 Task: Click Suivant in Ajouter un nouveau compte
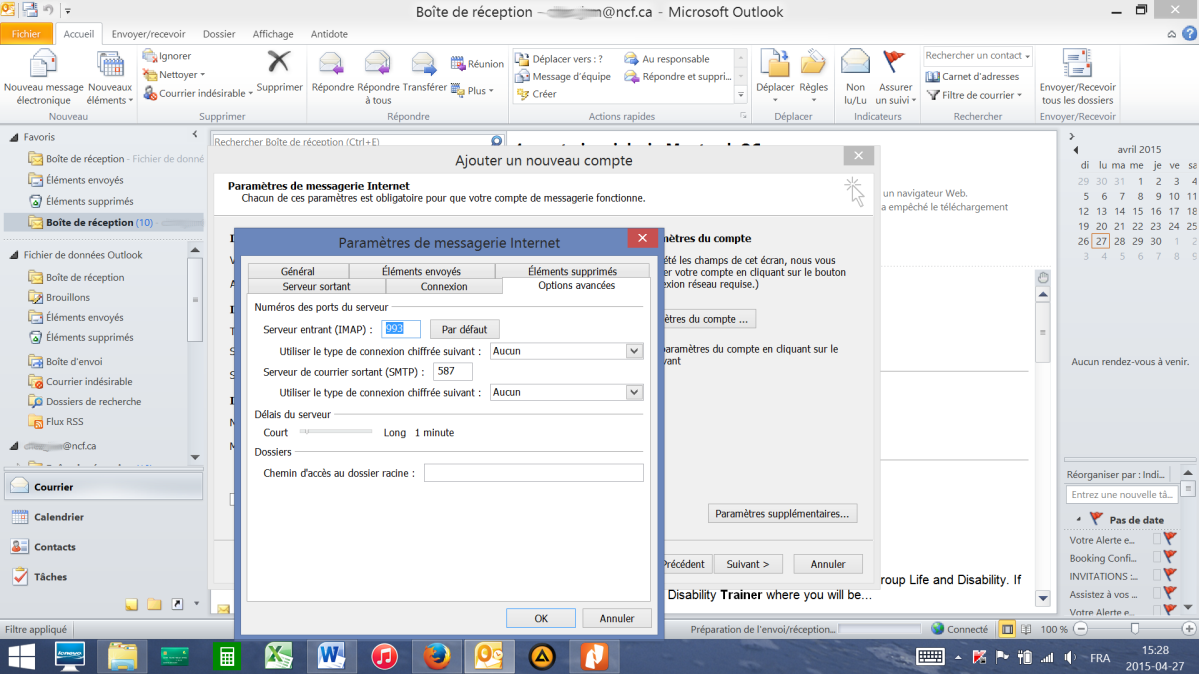click(x=747, y=564)
